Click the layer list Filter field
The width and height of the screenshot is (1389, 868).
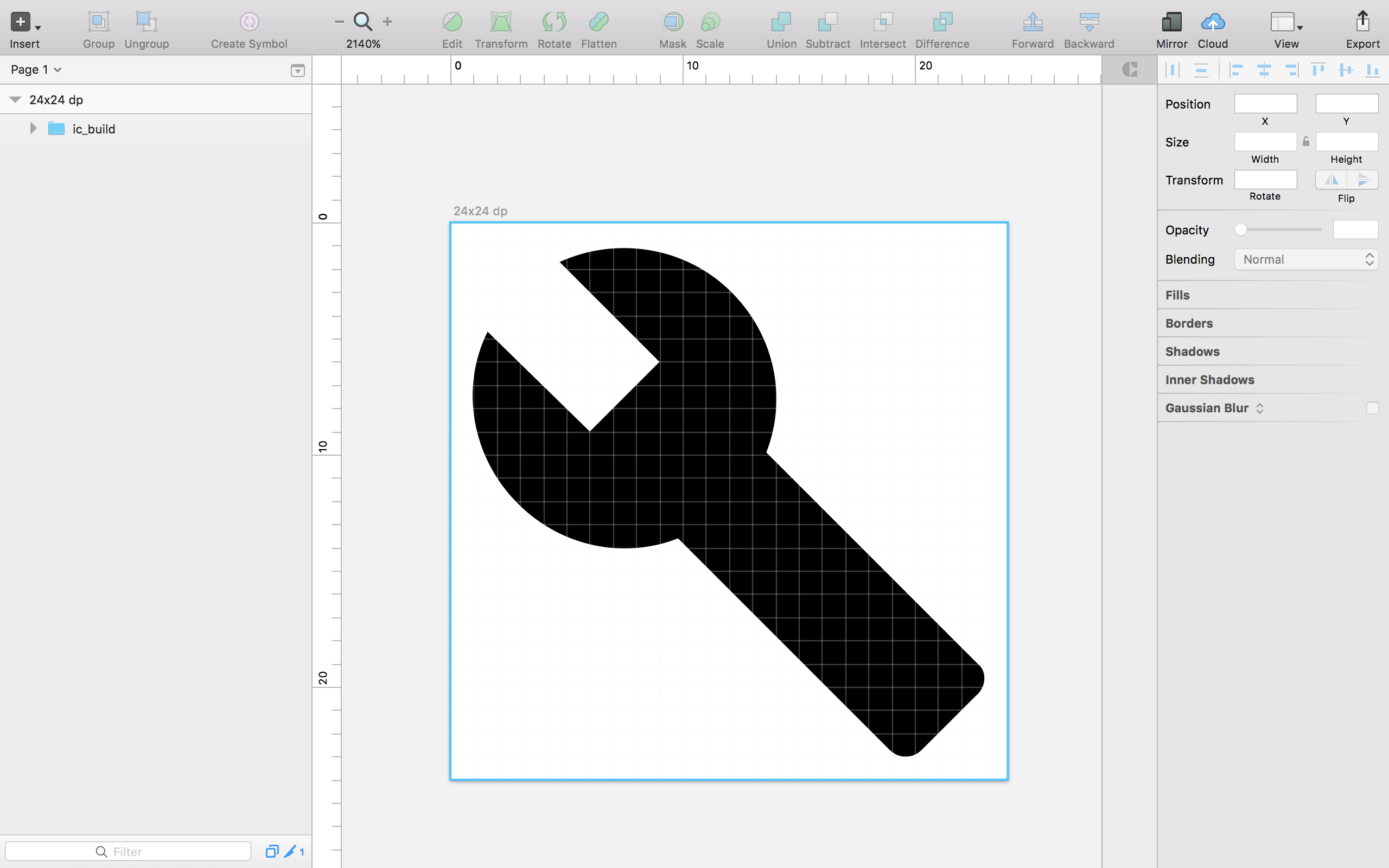click(128, 851)
